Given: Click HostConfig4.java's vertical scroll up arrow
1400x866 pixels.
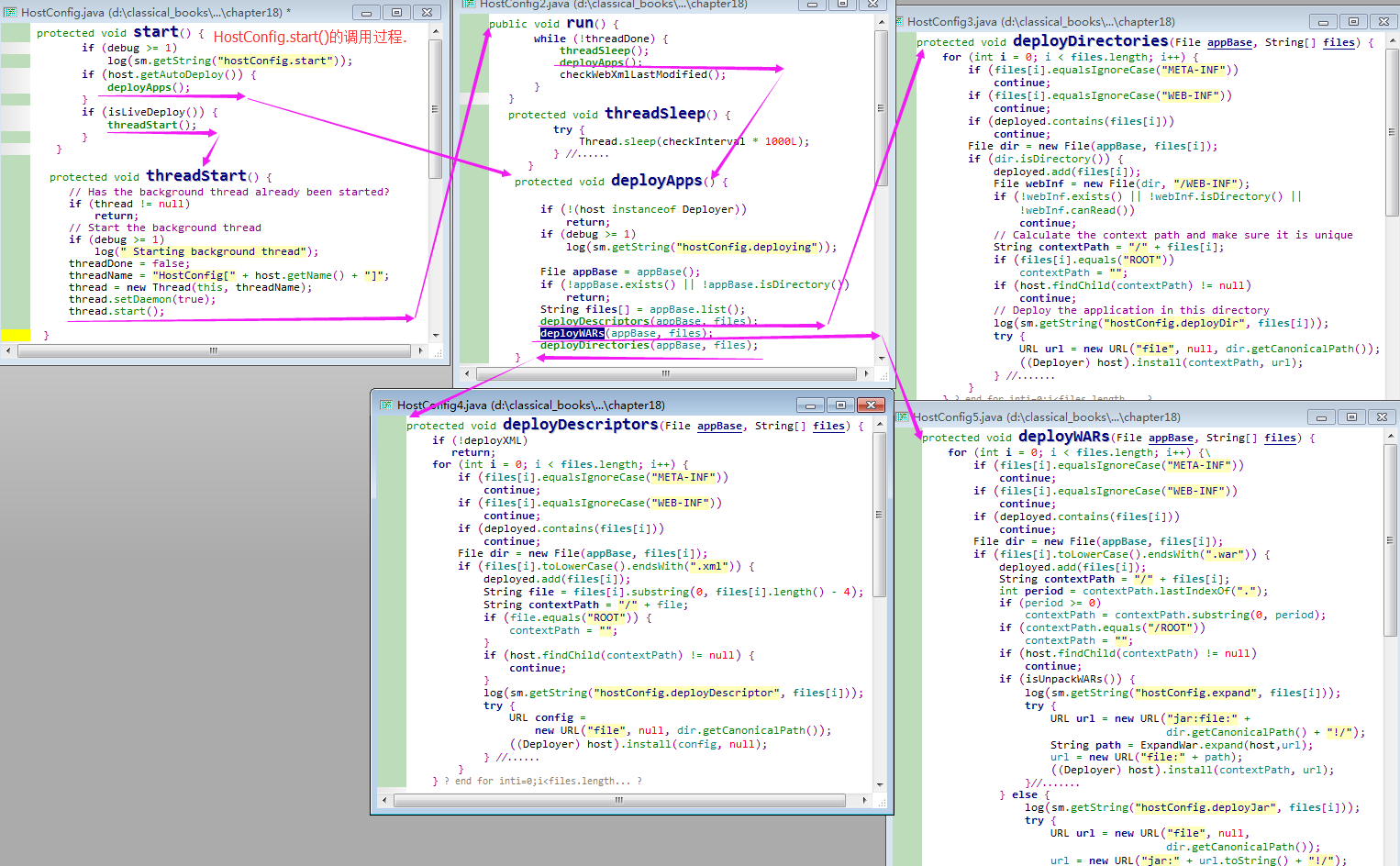Looking at the screenshot, I should (881, 425).
